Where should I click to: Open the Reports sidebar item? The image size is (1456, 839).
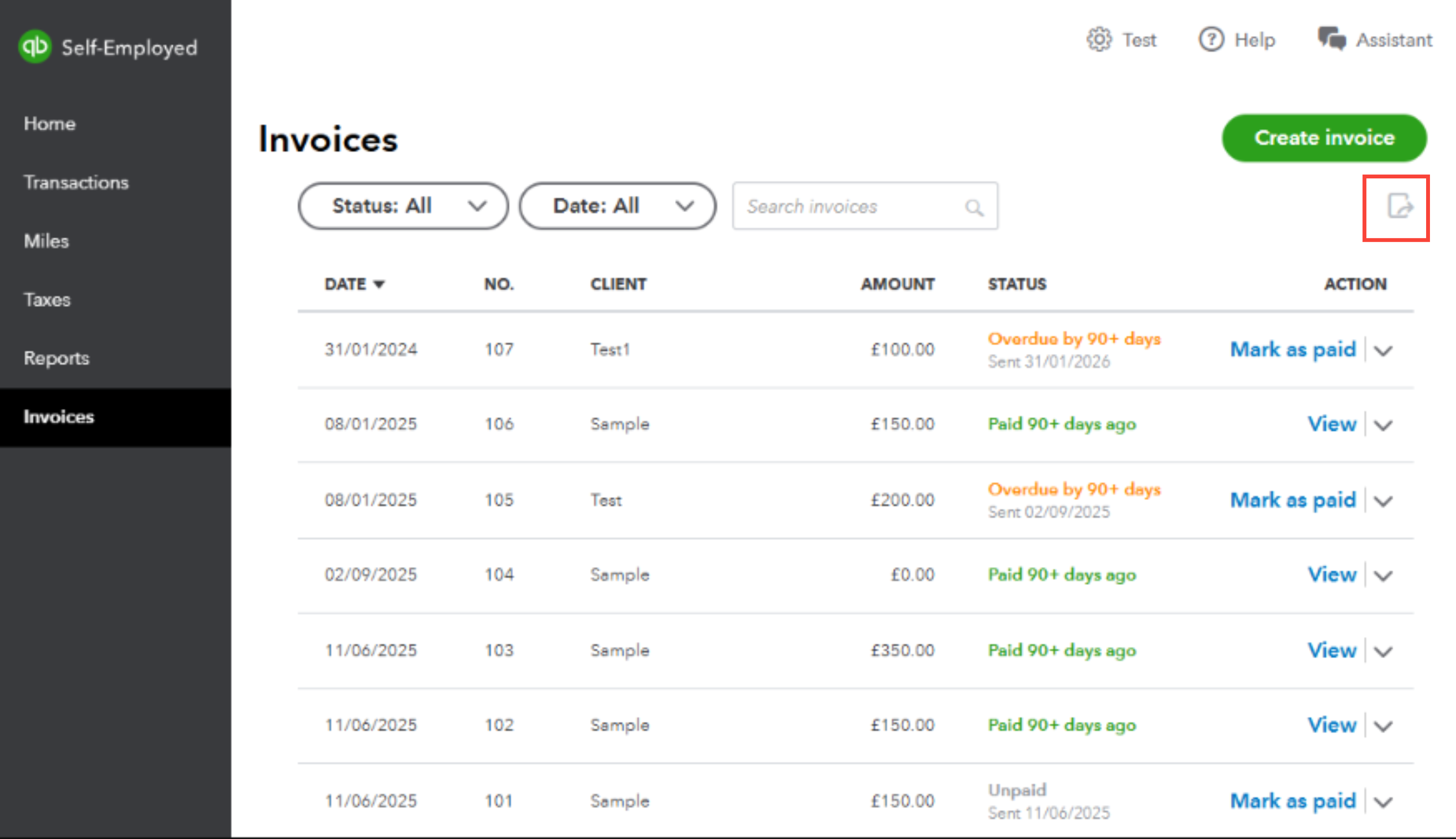tap(56, 358)
